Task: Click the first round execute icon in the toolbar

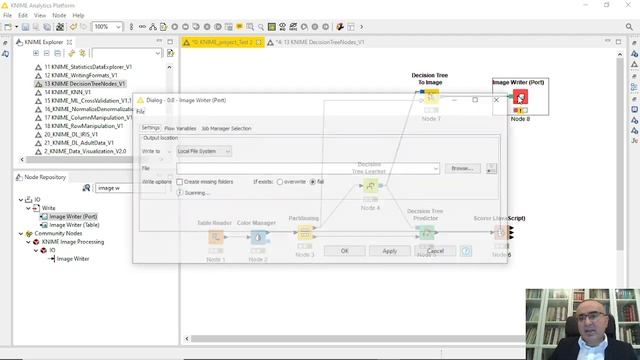Action: tap(175, 27)
